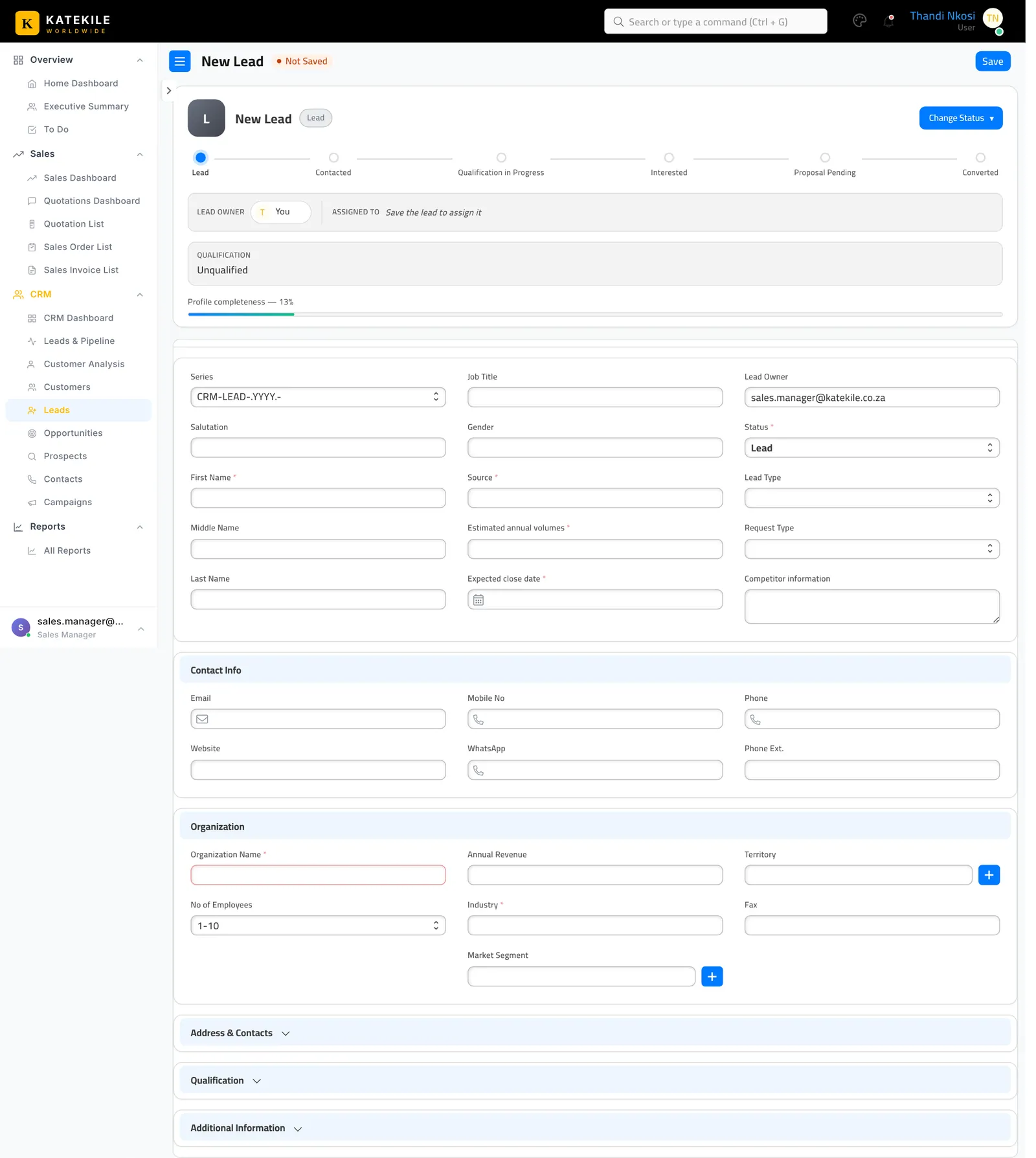The height and width of the screenshot is (1158, 1036).
Task: Select the Lead pipeline stage
Action: [x=201, y=164]
